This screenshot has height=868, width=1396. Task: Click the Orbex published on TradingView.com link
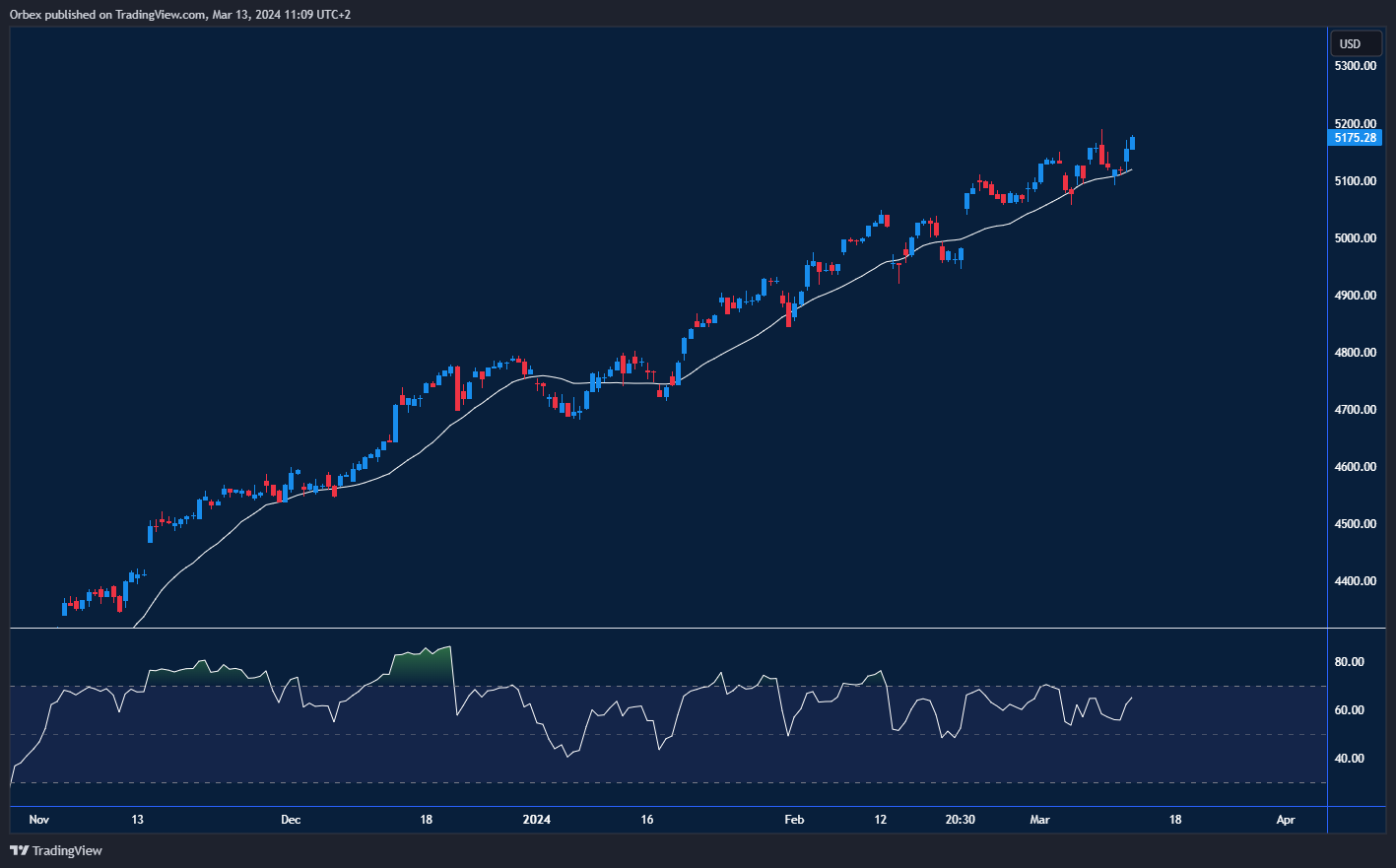coord(177,14)
